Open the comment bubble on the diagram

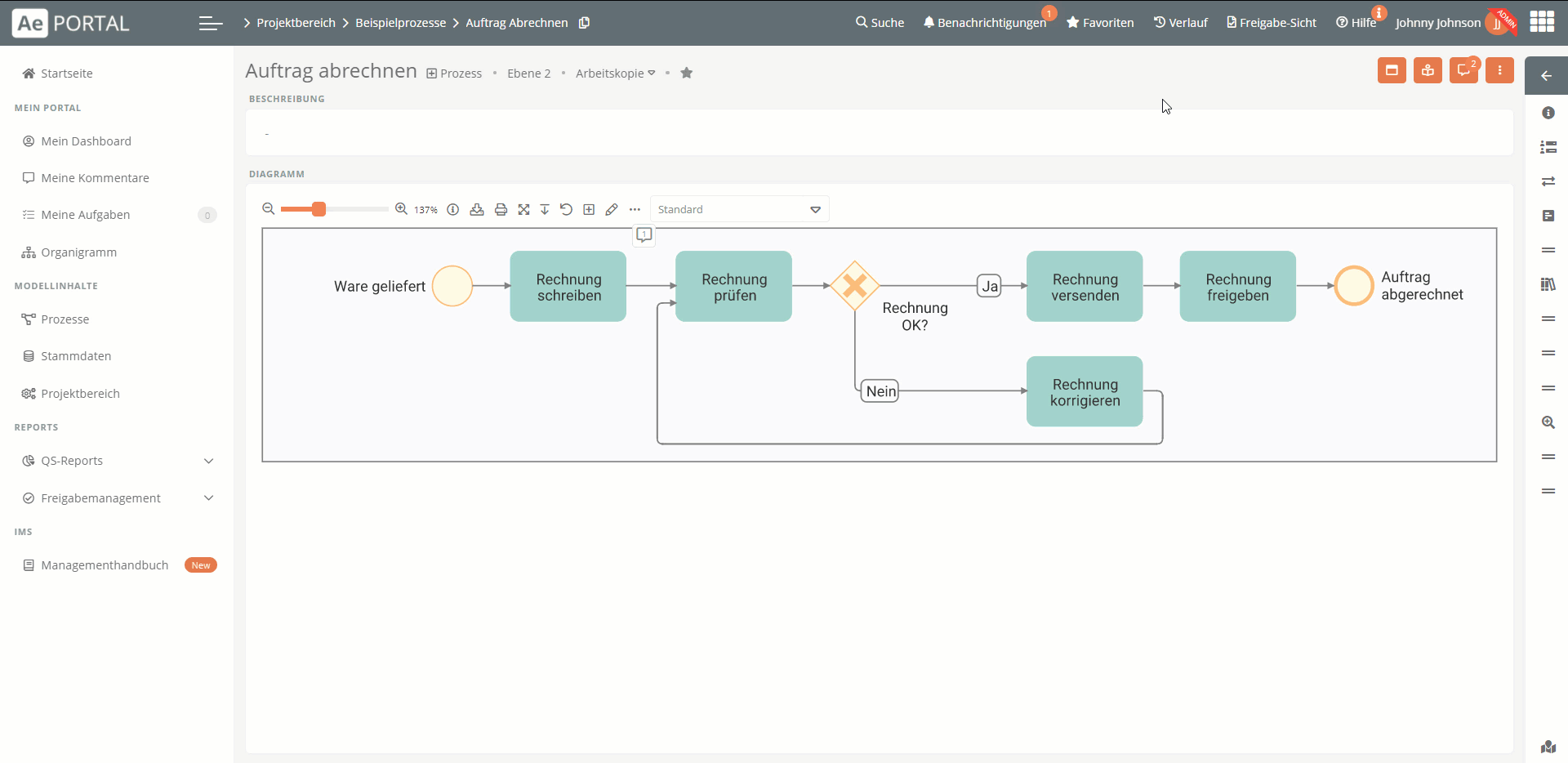click(x=644, y=235)
